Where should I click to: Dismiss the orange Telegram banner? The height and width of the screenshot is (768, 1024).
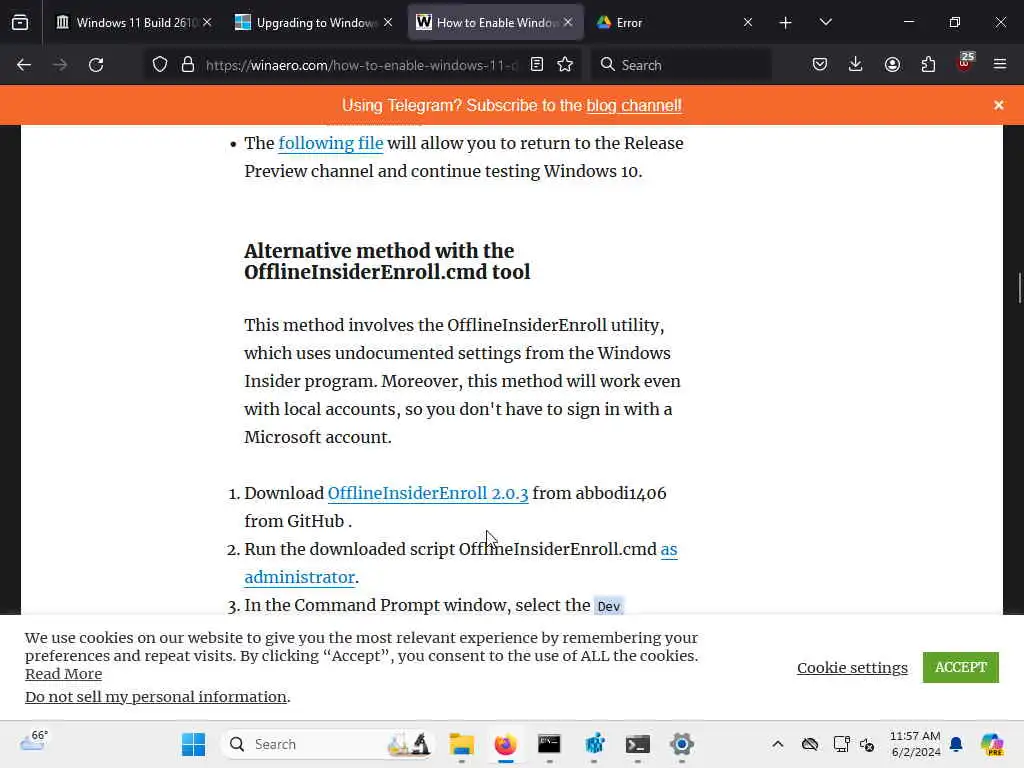click(999, 105)
